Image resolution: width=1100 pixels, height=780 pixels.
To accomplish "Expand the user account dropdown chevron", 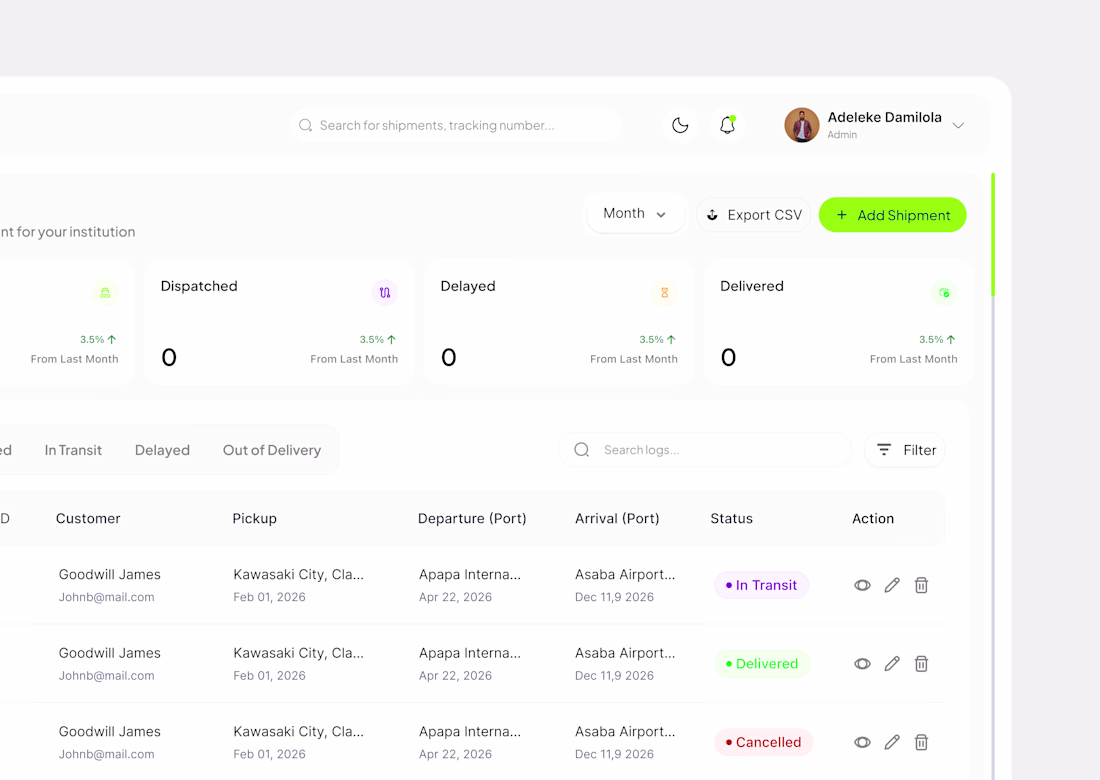I will [958, 126].
